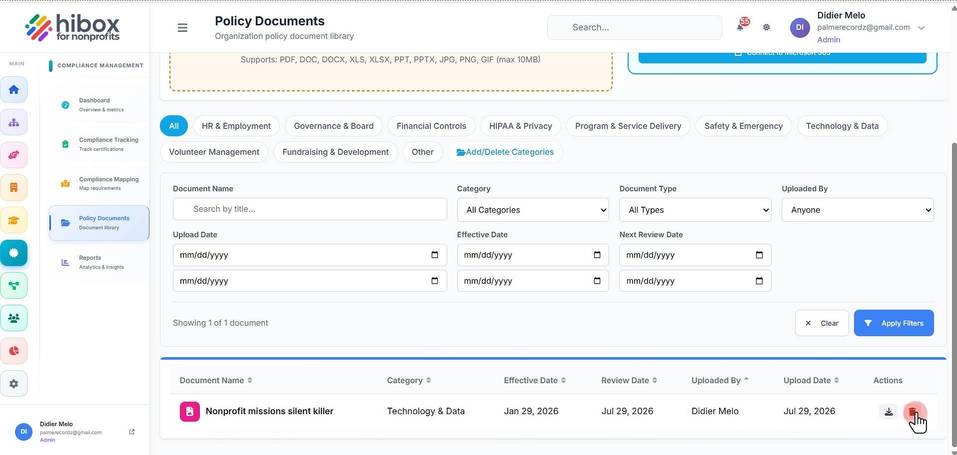This screenshot has height=455, width=957.
Task: Filter by Financial Controls category
Action: pos(432,126)
